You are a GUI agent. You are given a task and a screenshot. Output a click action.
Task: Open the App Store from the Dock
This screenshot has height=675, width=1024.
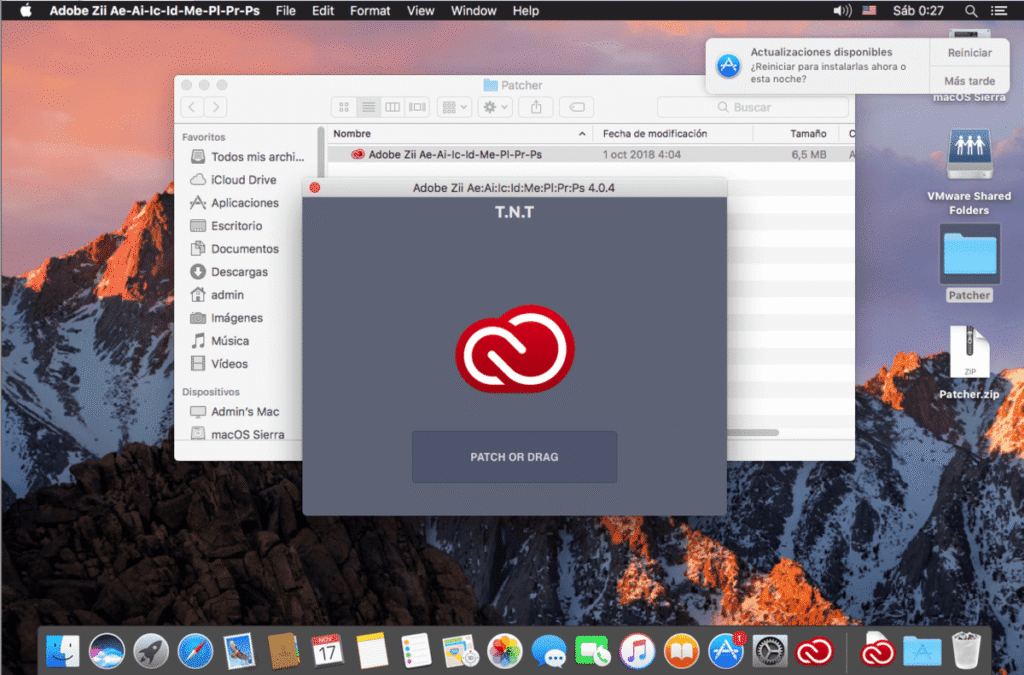click(726, 651)
